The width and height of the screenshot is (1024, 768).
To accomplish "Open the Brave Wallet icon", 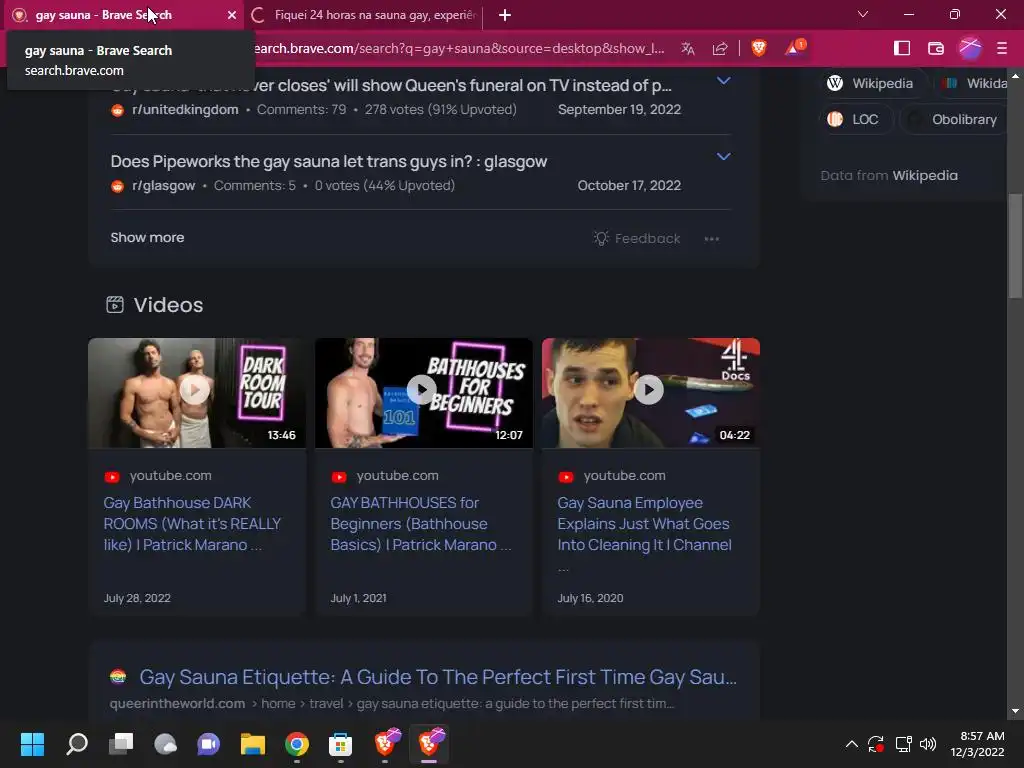I will point(936,48).
